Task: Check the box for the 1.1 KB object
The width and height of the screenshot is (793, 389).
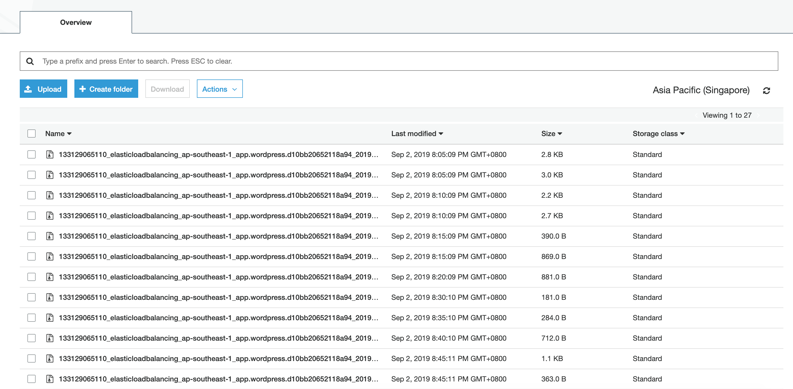Action: pos(31,359)
